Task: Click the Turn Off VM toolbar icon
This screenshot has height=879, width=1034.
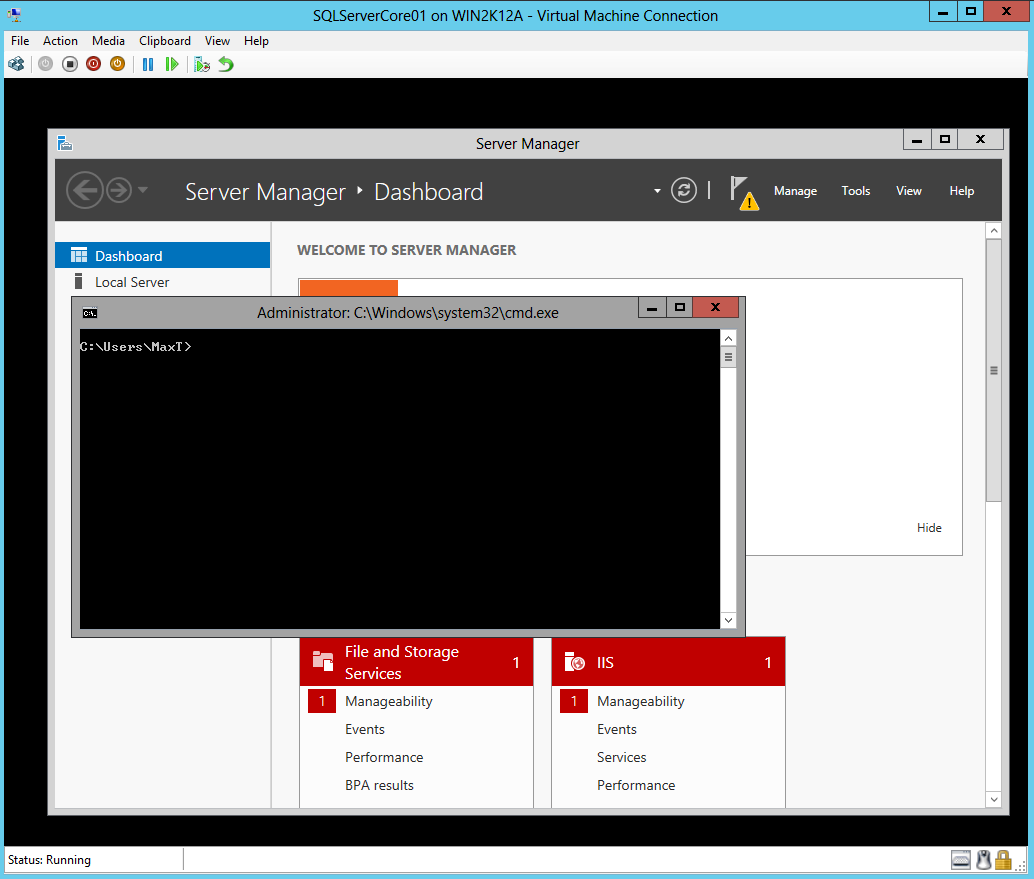Action: click(x=70, y=64)
